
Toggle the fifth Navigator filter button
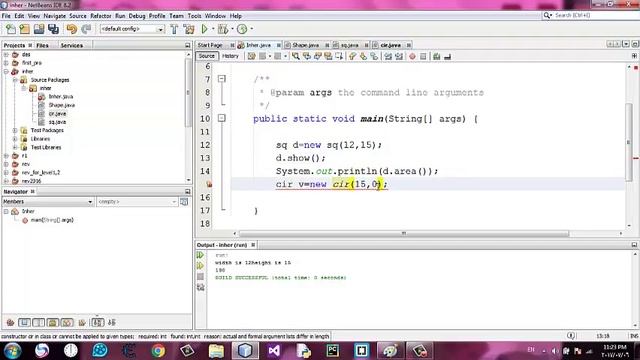67,322
